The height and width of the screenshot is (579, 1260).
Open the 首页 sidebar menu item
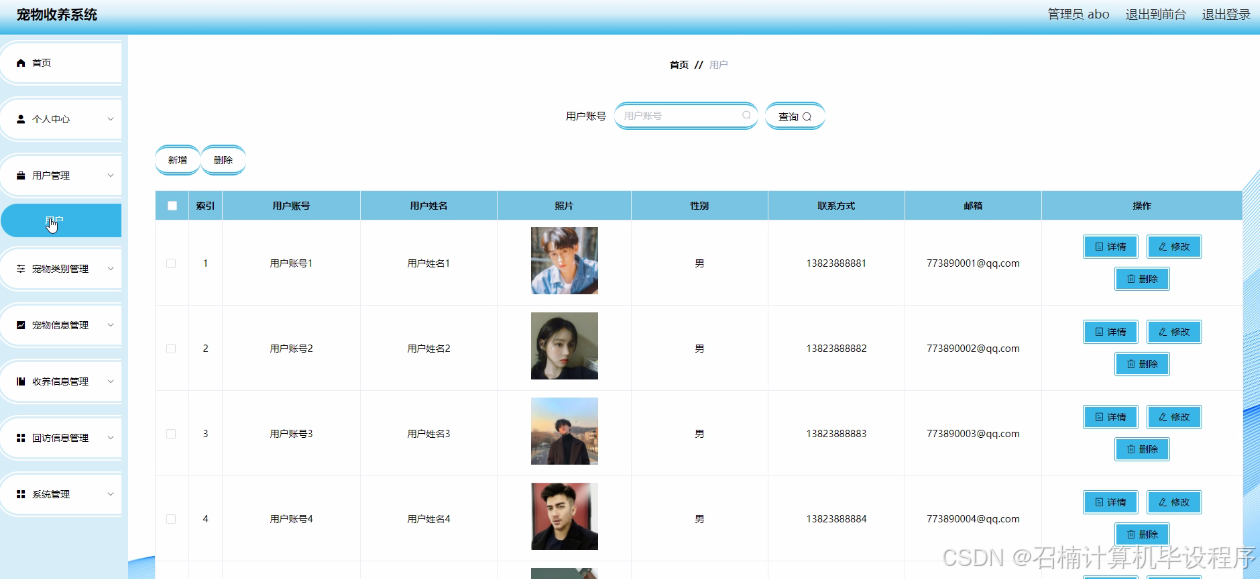coord(61,63)
